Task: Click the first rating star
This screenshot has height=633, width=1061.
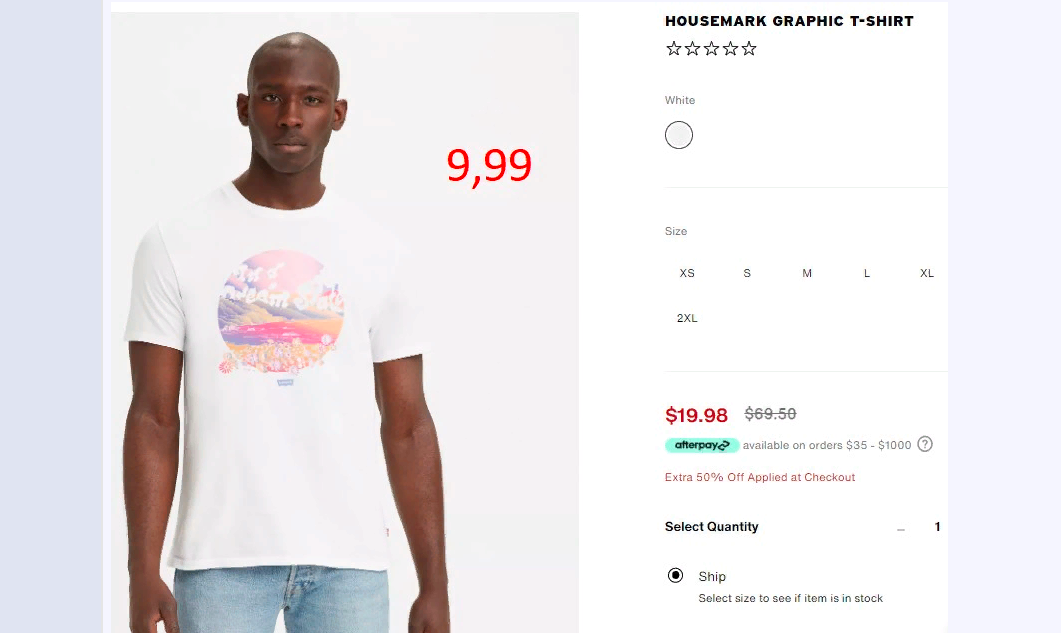Action: tap(673, 49)
